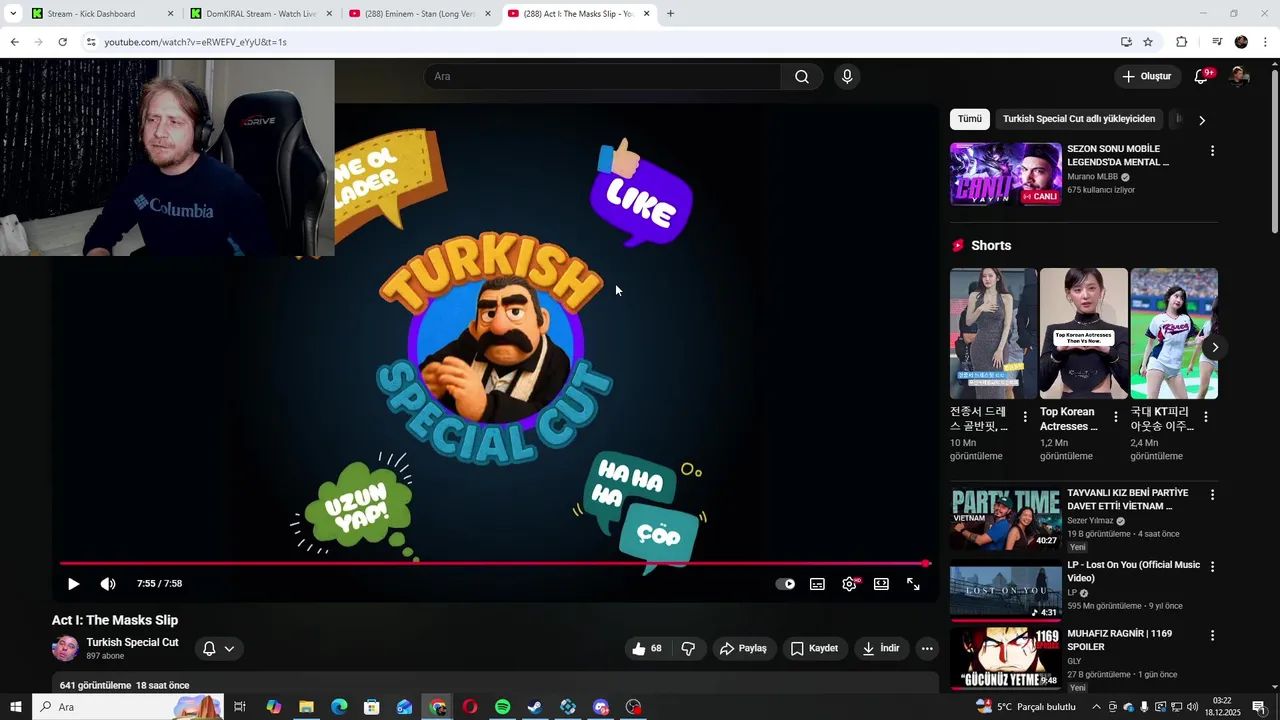Click the Paylaş share button
The width and height of the screenshot is (1280, 720).
pos(744,648)
